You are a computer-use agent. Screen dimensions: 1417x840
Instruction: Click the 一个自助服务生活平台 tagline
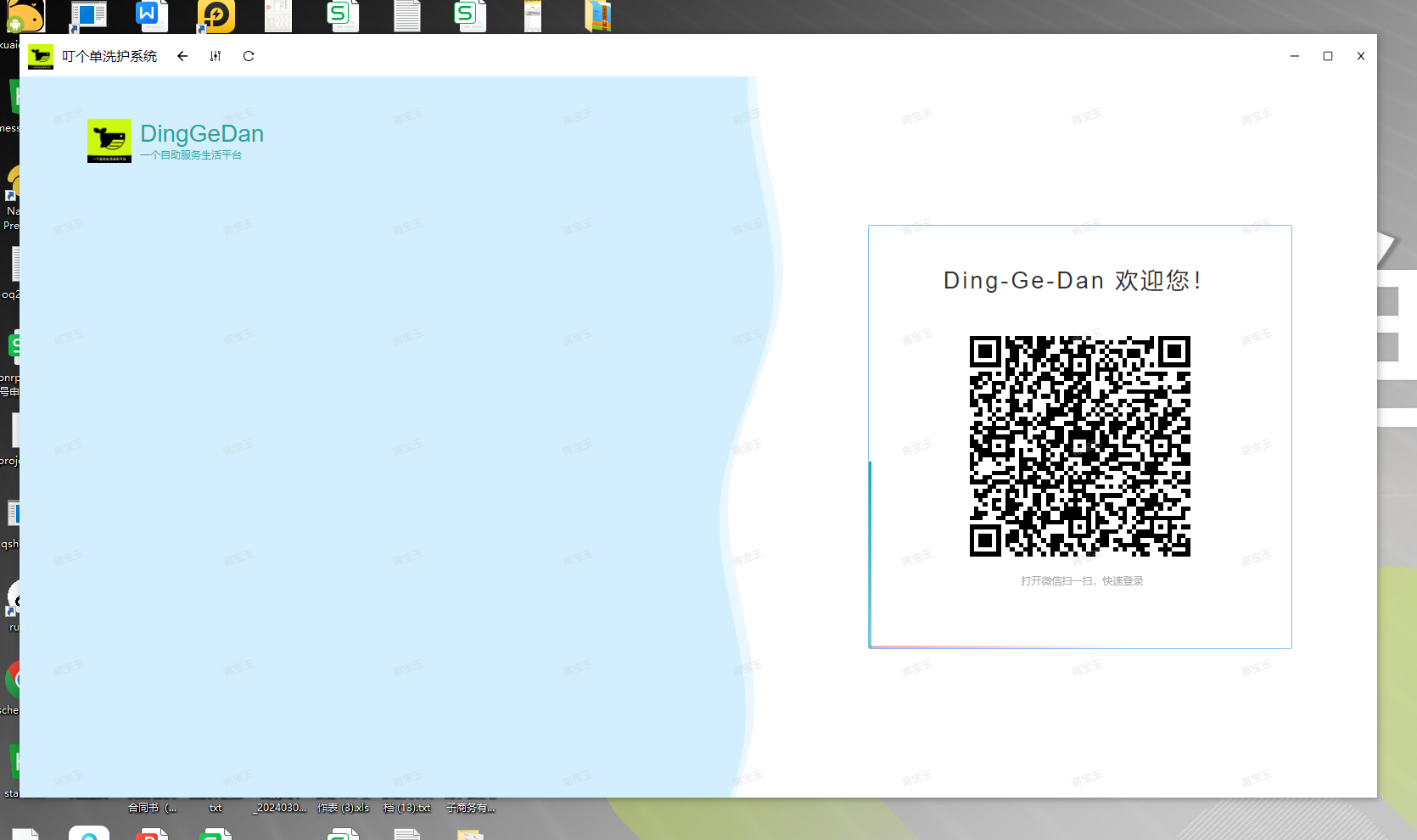[x=191, y=155]
